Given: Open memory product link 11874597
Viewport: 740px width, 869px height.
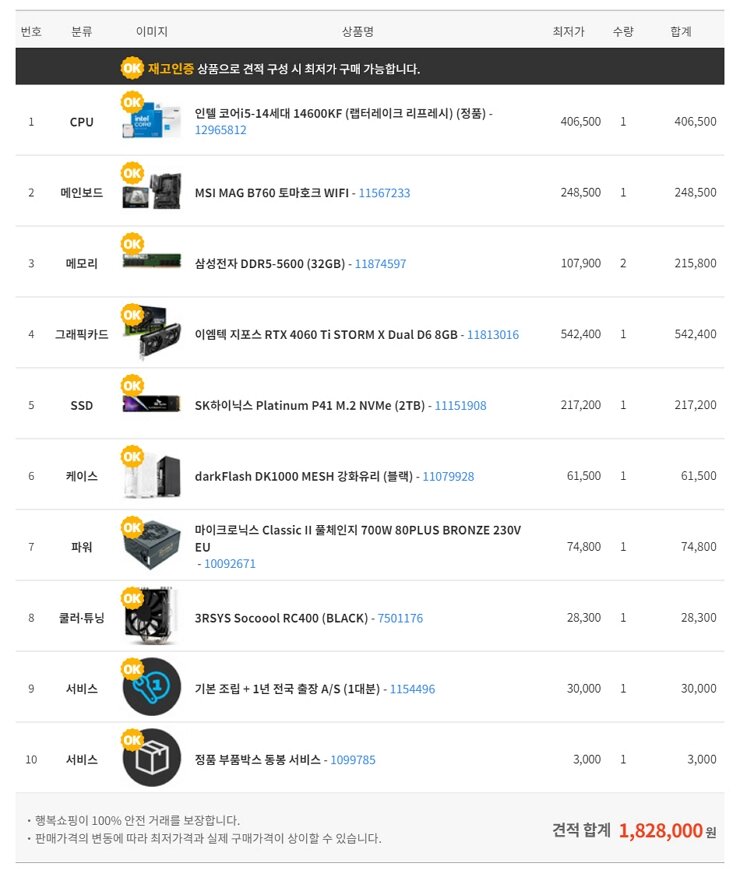Looking at the screenshot, I should pos(380,264).
